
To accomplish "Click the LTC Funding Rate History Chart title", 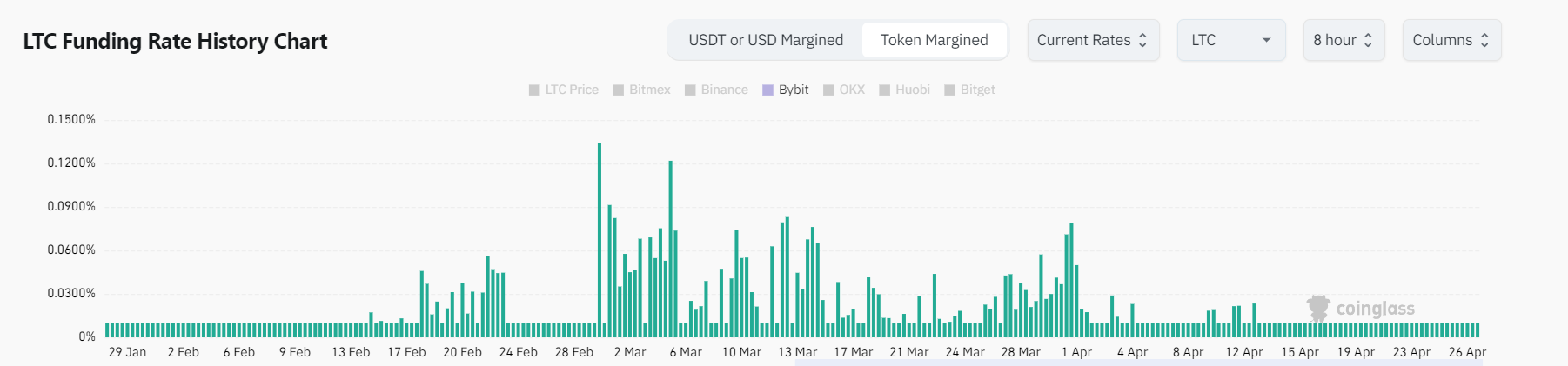I will (175, 41).
